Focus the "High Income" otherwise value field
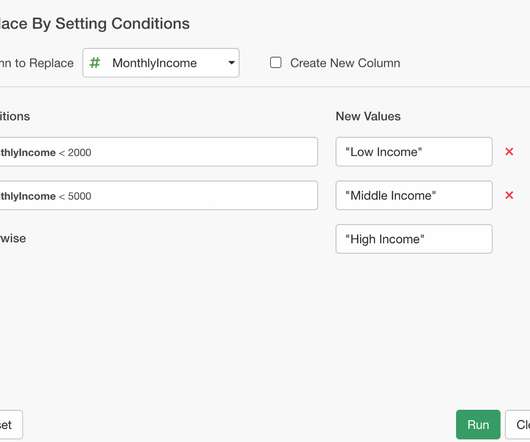The width and height of the screenshot is (530, 442). [414, 239]
